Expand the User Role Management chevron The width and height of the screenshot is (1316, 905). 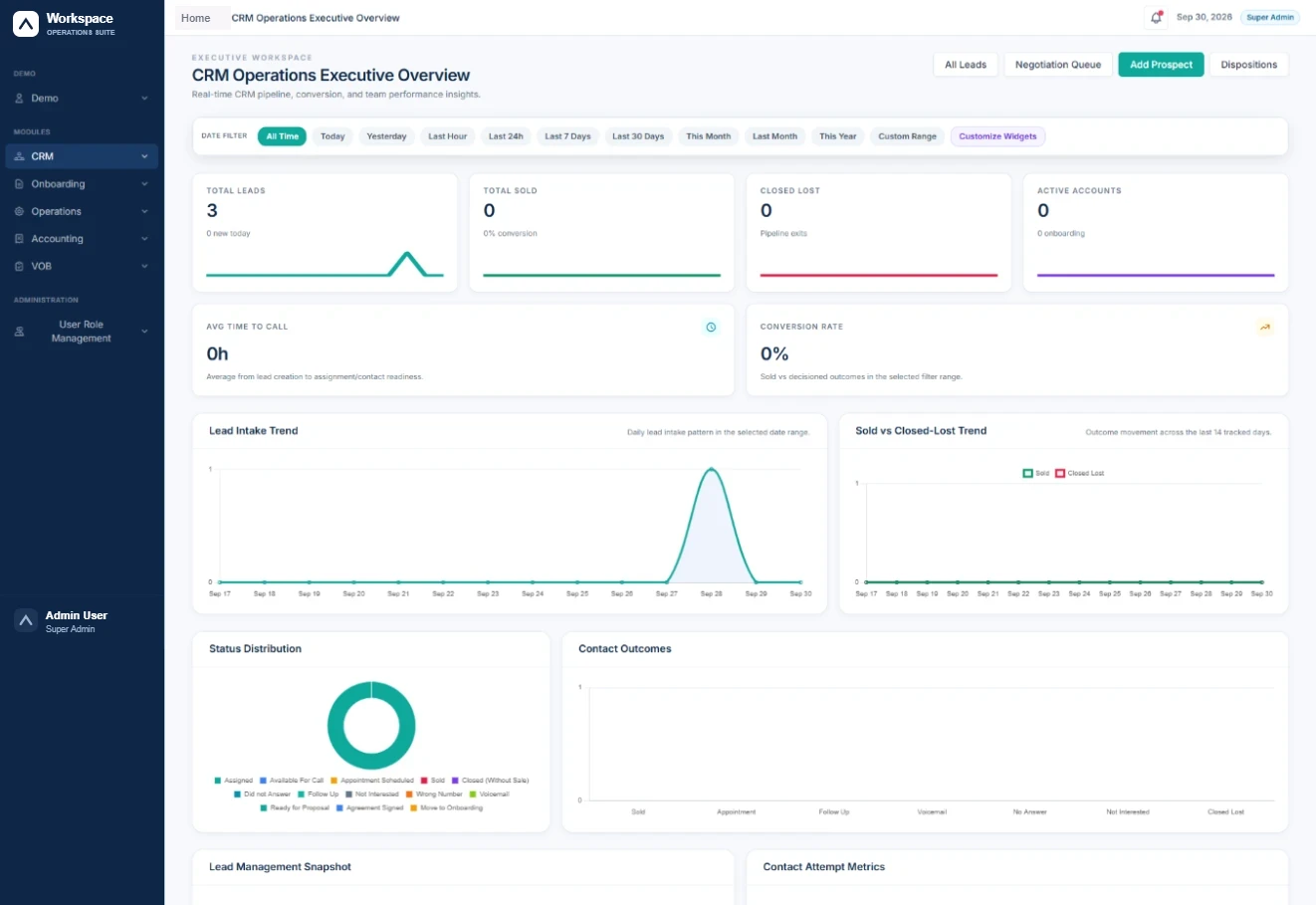pos(144,332)
